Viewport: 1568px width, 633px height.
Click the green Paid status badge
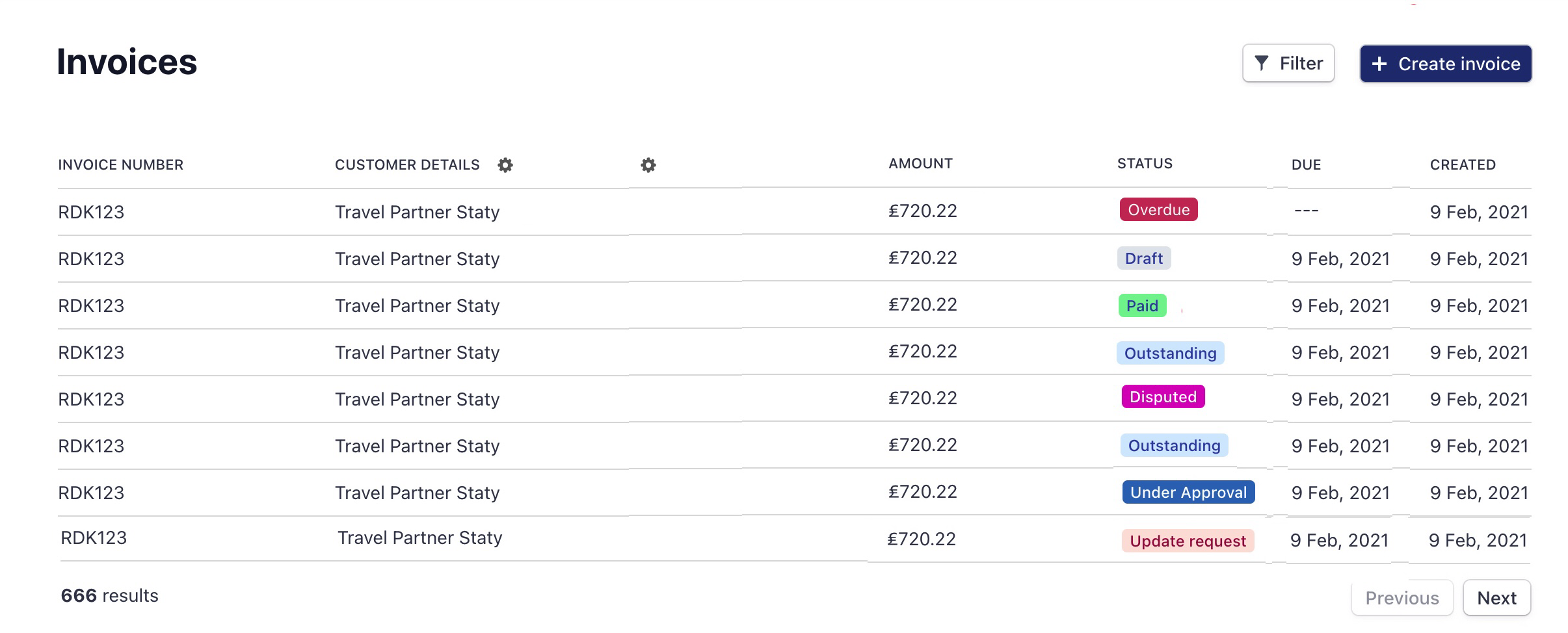pos(1142,305)
